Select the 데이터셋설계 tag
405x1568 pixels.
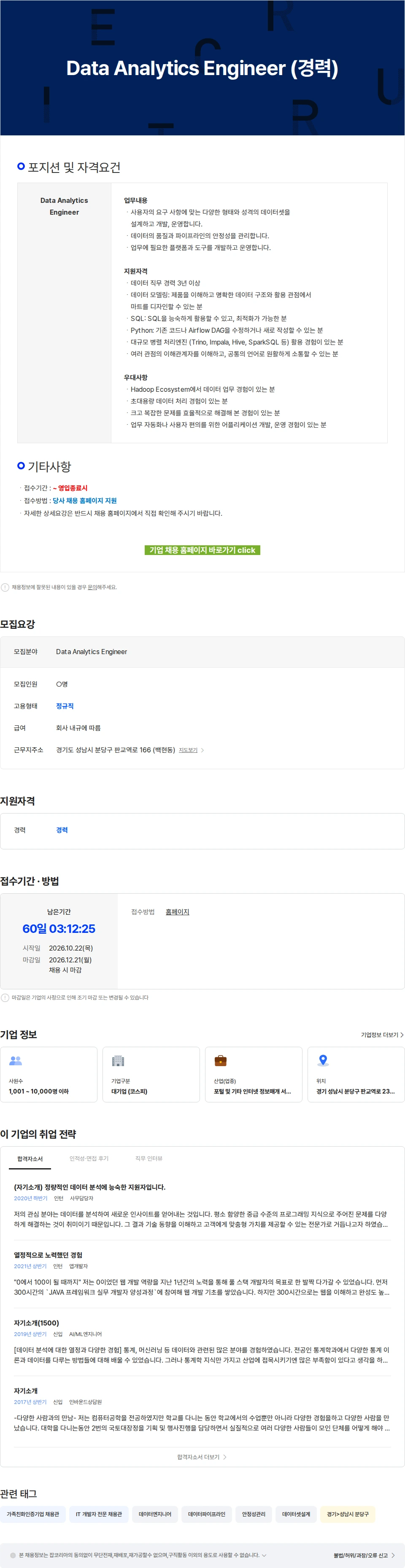coord(296,1514)
